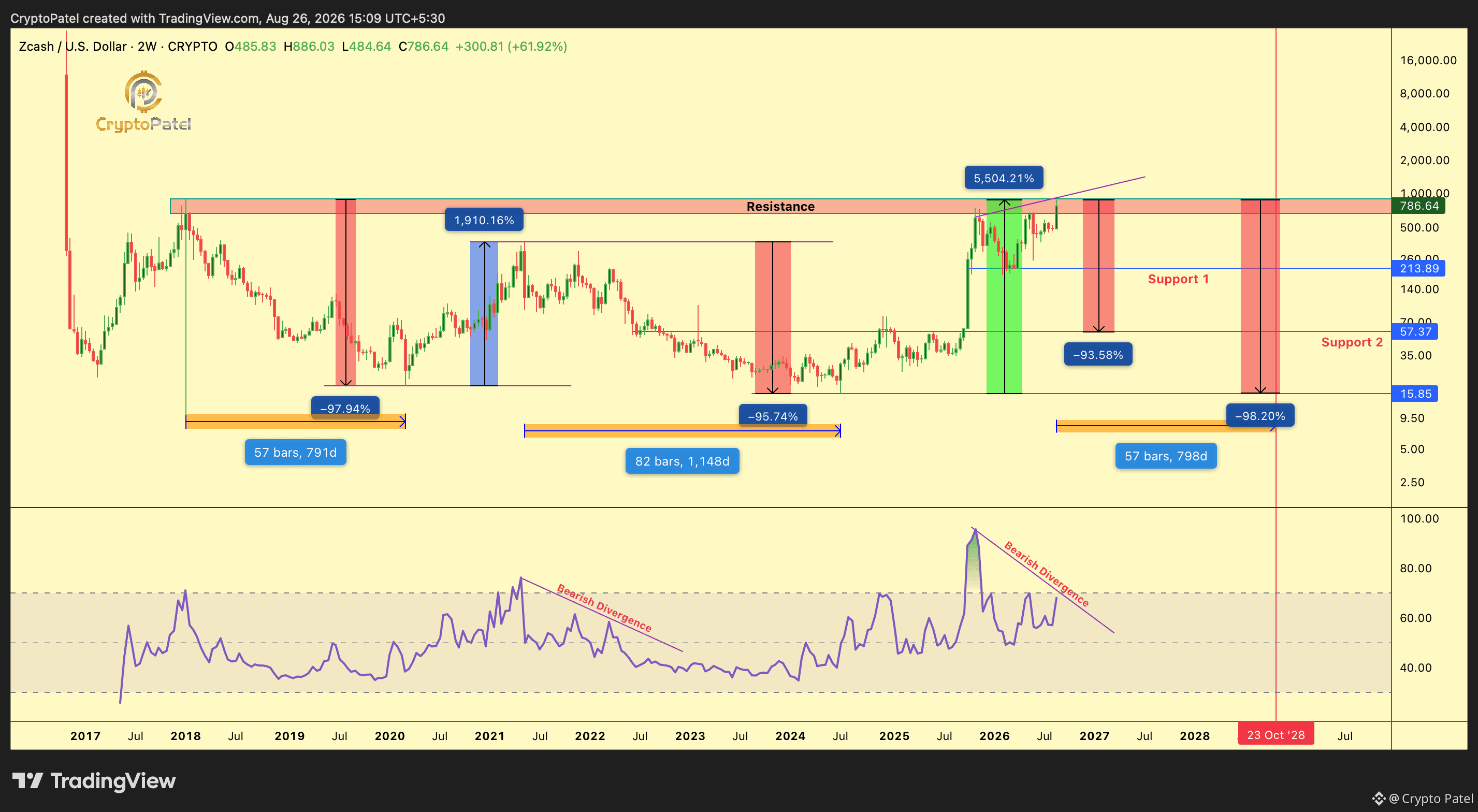Viewport: 1478px width, 812px height.
Task: Click the TradingView logo in the footer
Action: pos(94,780)
